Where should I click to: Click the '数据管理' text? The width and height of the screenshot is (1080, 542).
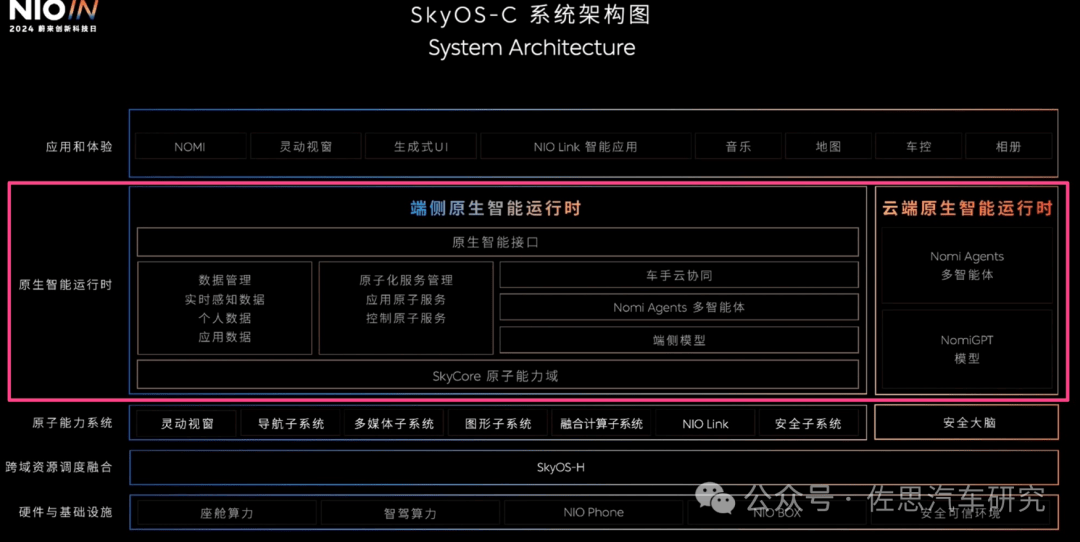pos(225,280)
